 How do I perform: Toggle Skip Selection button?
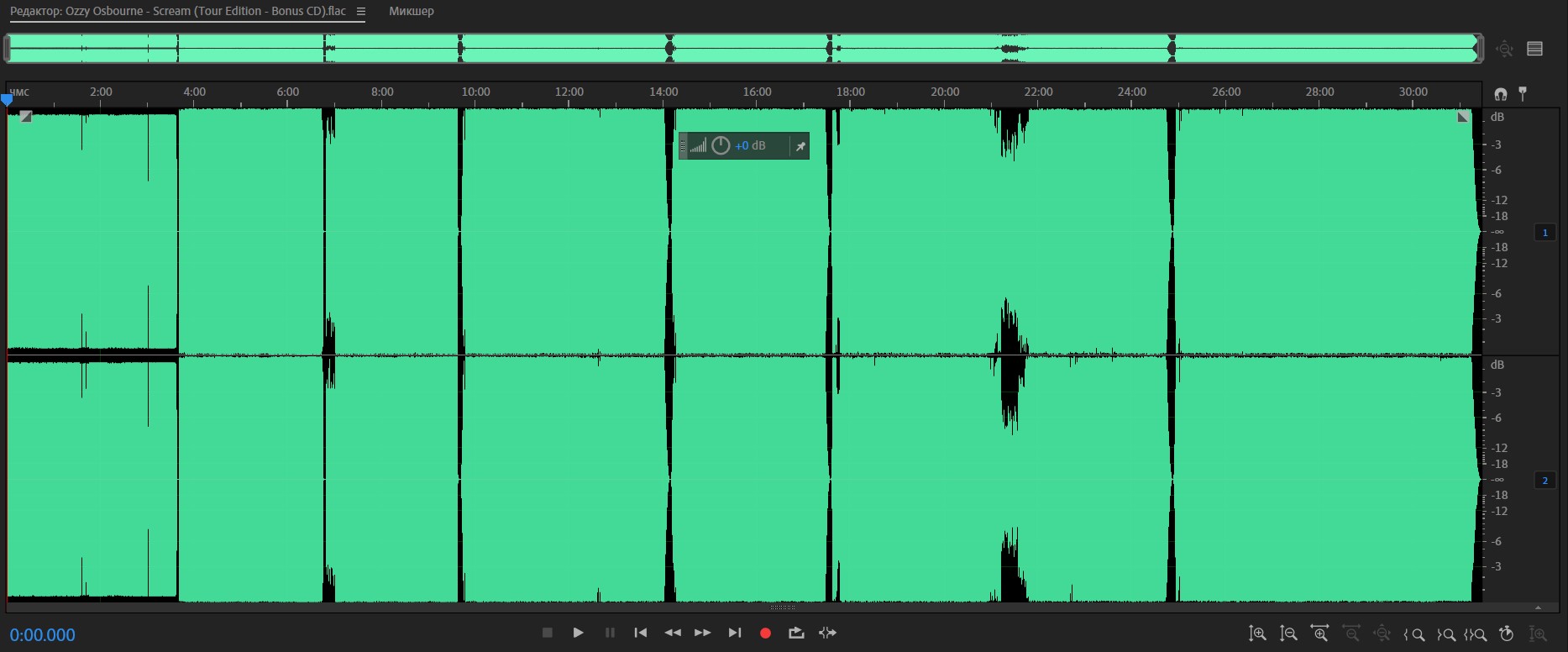coord(827,633)
